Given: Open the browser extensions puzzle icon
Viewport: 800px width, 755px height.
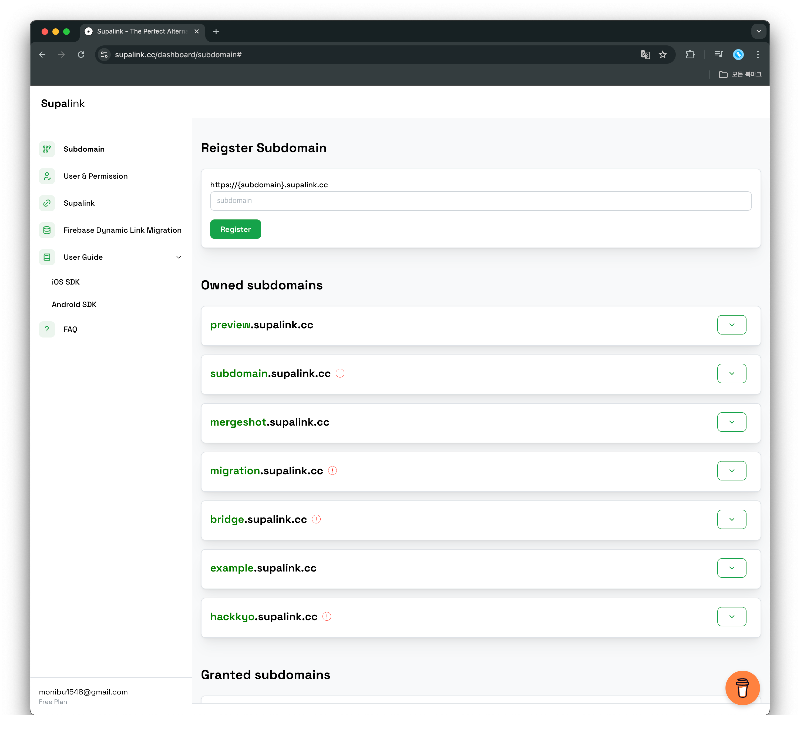Looking at the screenshot, I should tap(690, 55).
